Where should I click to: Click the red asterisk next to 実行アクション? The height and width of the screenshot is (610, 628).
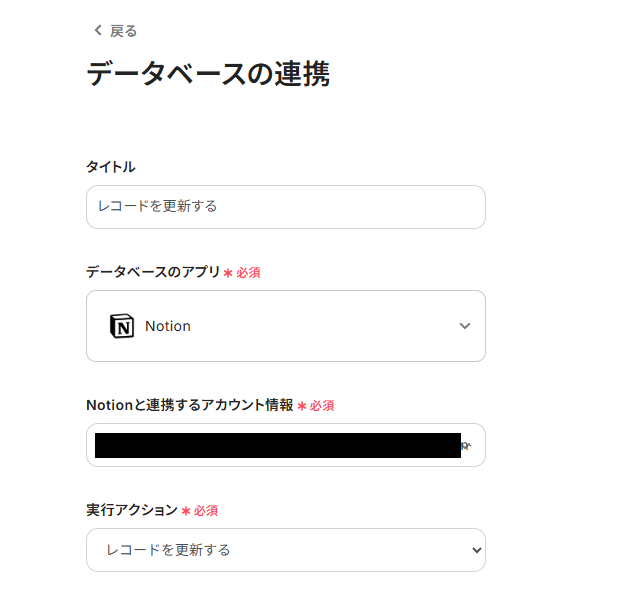tap(185, 510)
